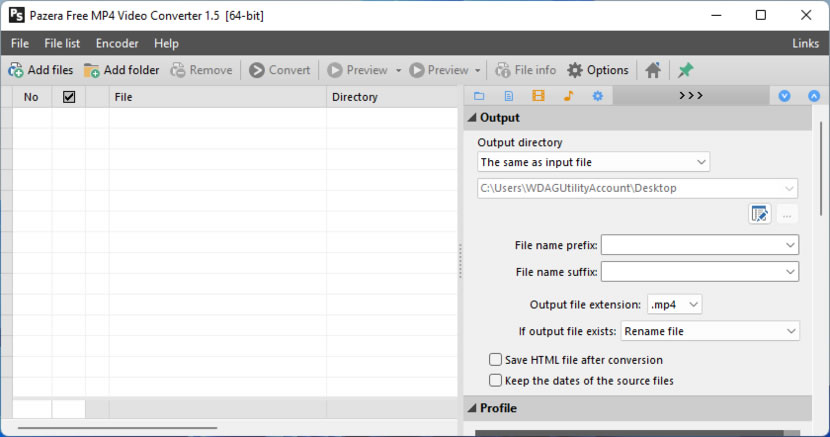Open the Output directory dropdown
The height and width of the screenshot is (437, 830).
click(593, 162)
